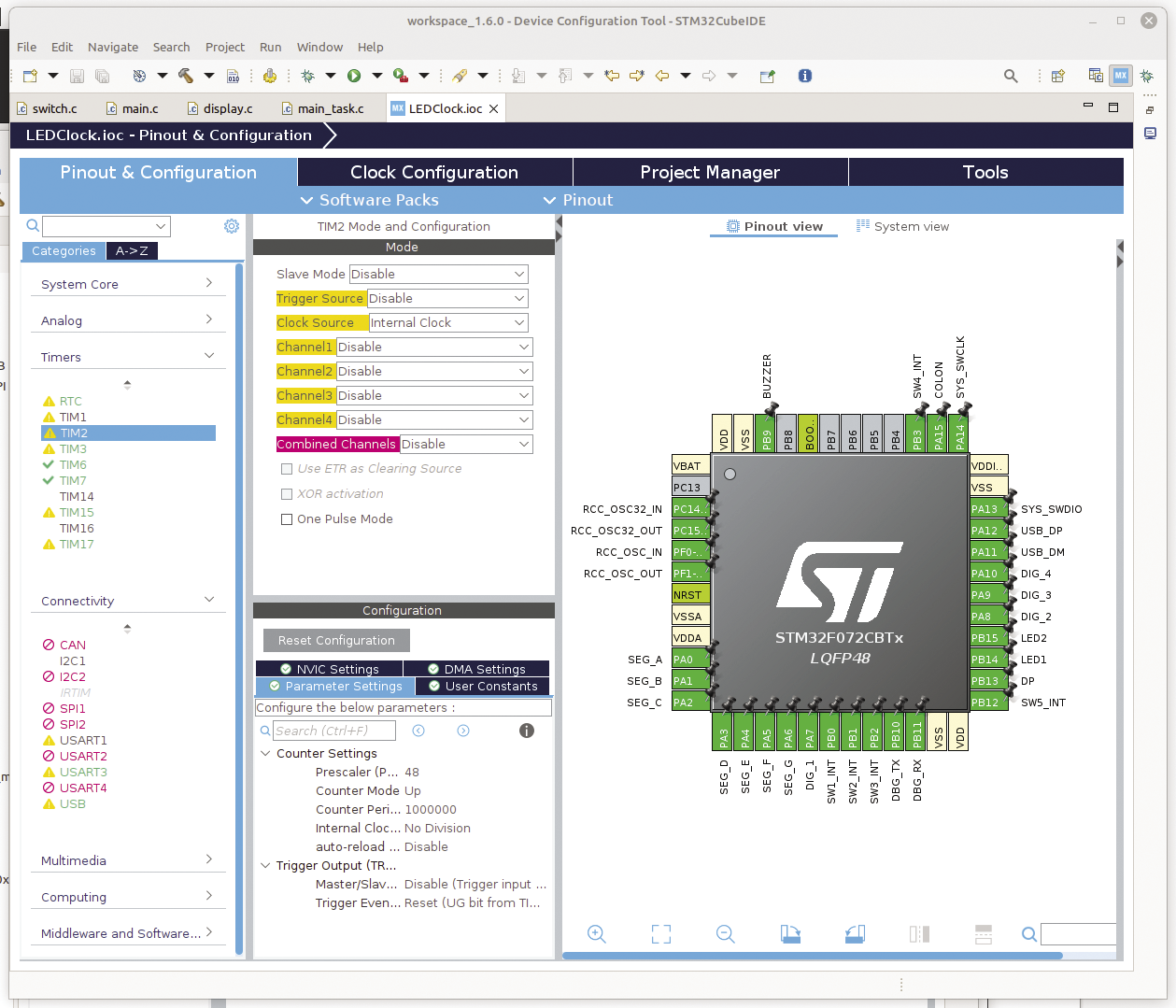Viewport: 1176px width, 1008px height.
Task: Click the Save toolbar icon
Action: click(77, 76)
